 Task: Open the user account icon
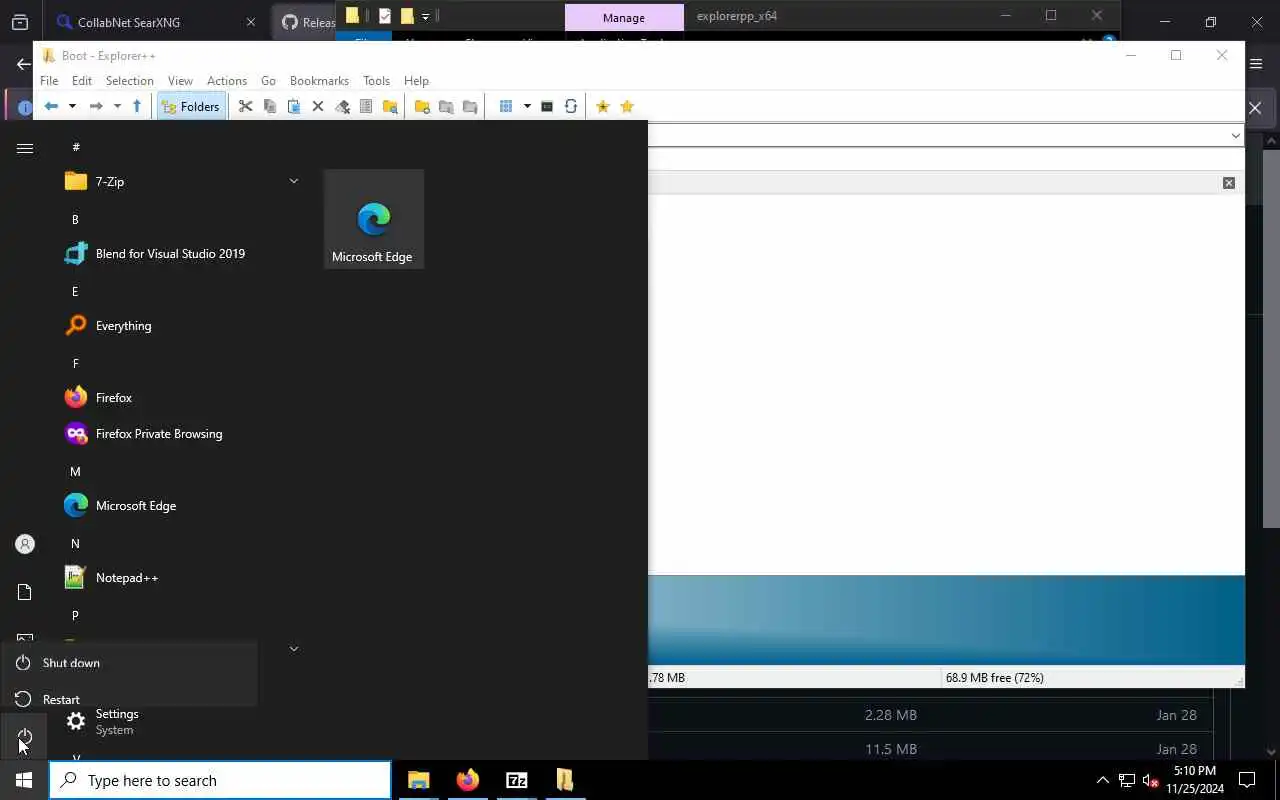[25, 544]
